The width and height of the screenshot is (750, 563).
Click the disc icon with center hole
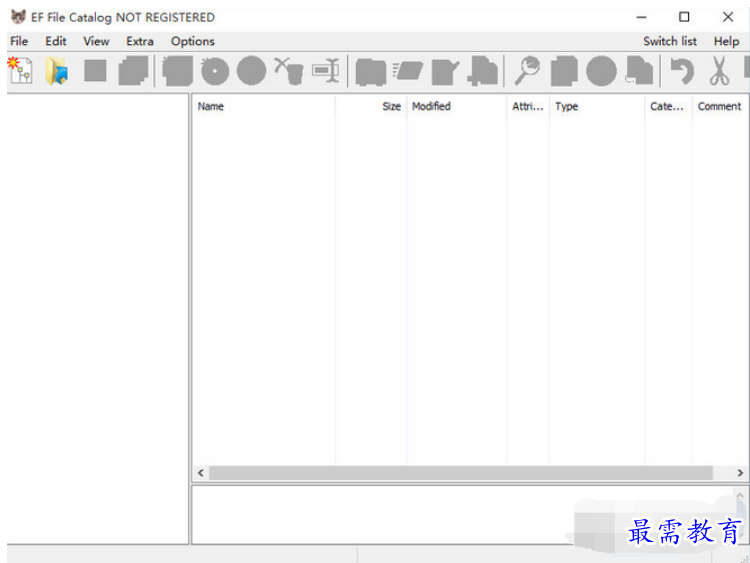[x=215, y=71]
